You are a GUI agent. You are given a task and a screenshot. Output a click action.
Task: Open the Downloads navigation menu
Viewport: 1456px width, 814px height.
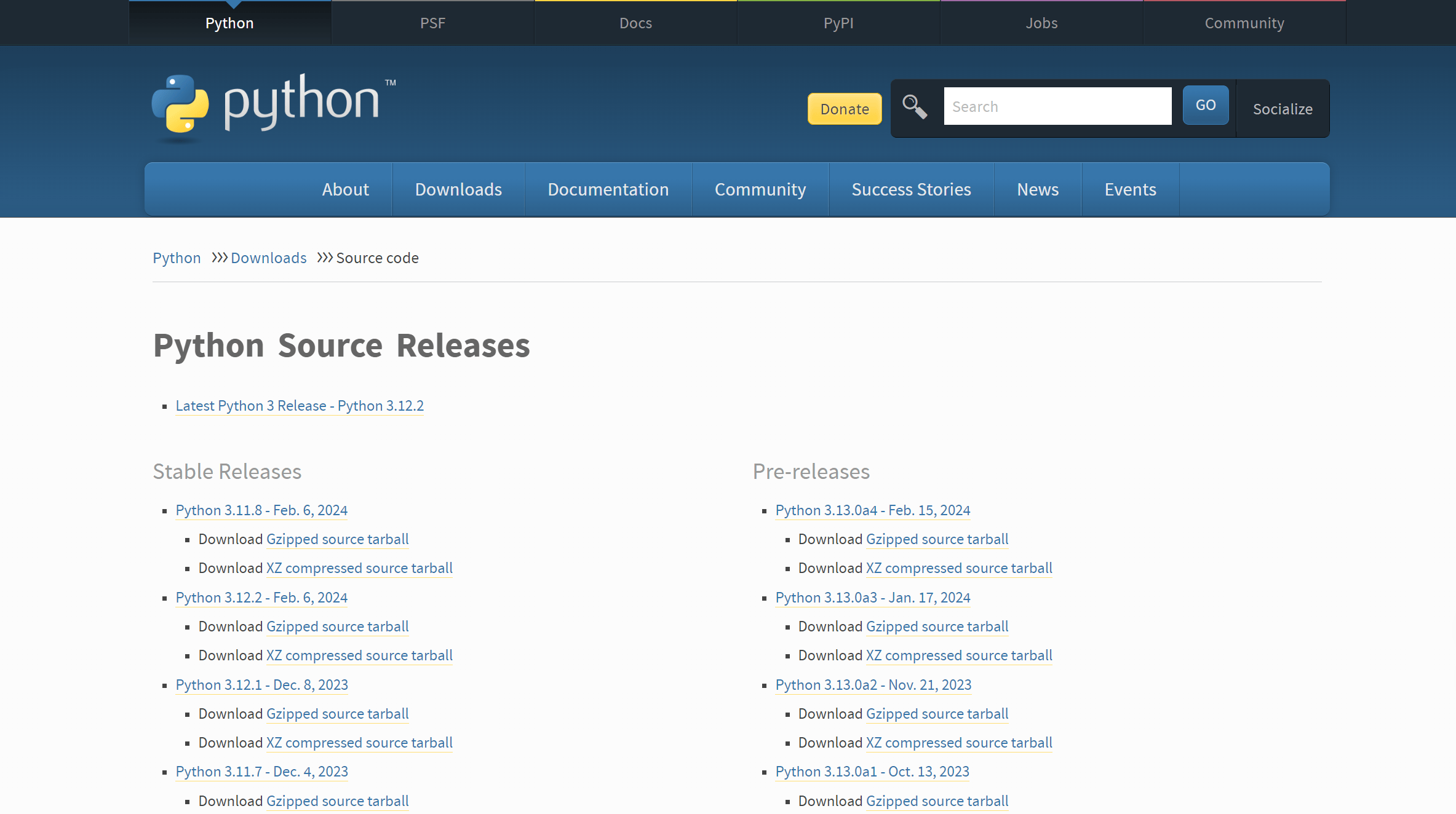point(458,189)
